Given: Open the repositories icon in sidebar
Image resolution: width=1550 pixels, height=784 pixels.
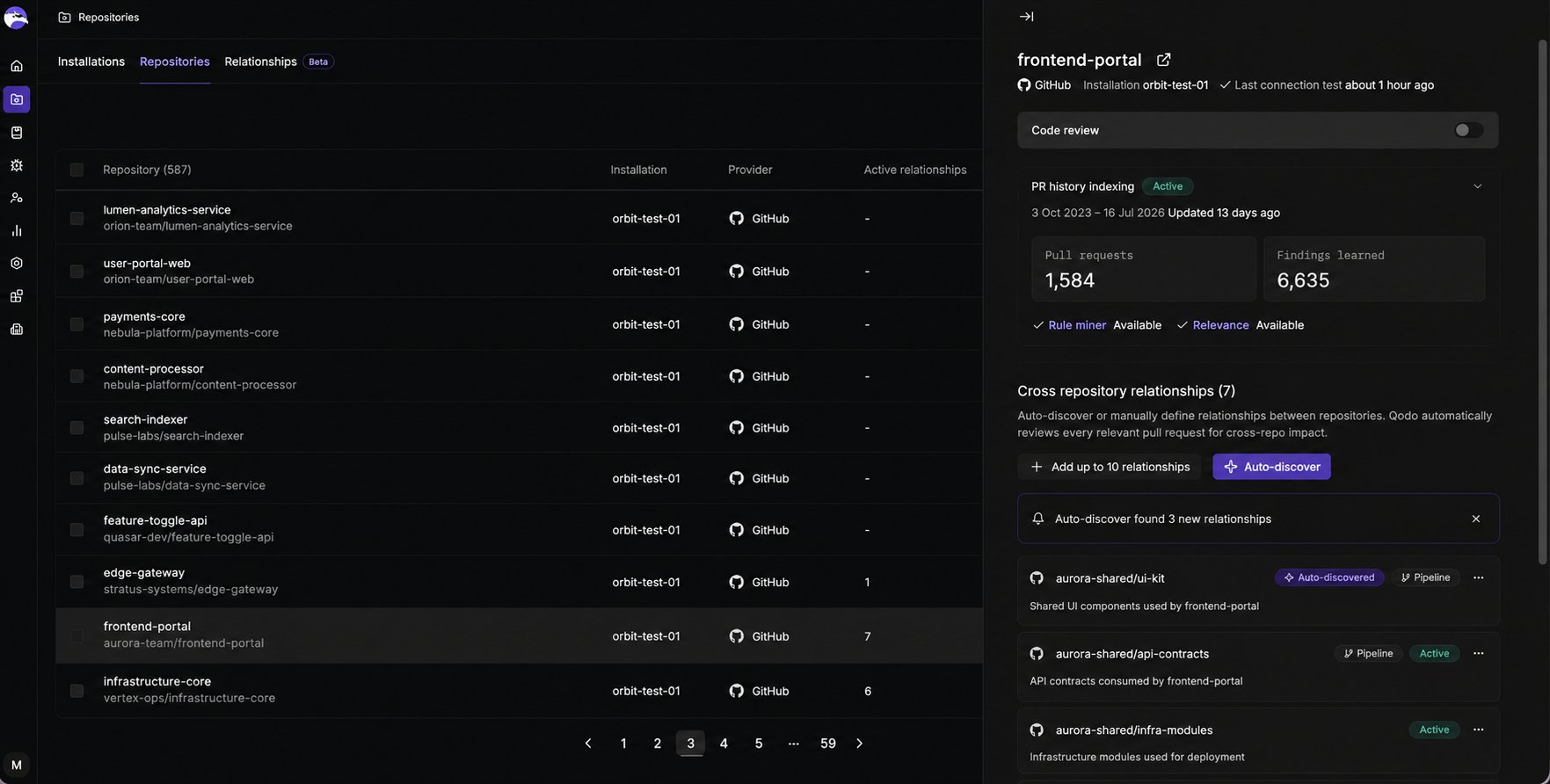Looking at the screenshot, I should (17, 99).
